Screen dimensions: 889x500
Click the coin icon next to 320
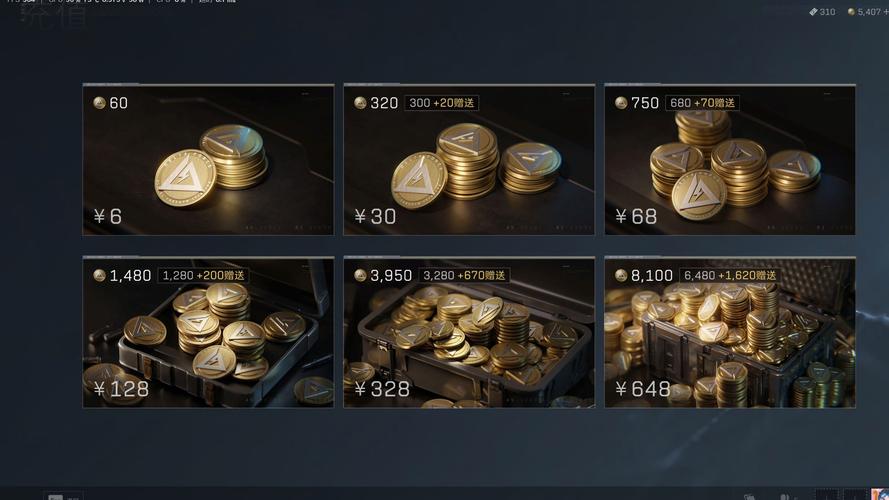[360, 103]
